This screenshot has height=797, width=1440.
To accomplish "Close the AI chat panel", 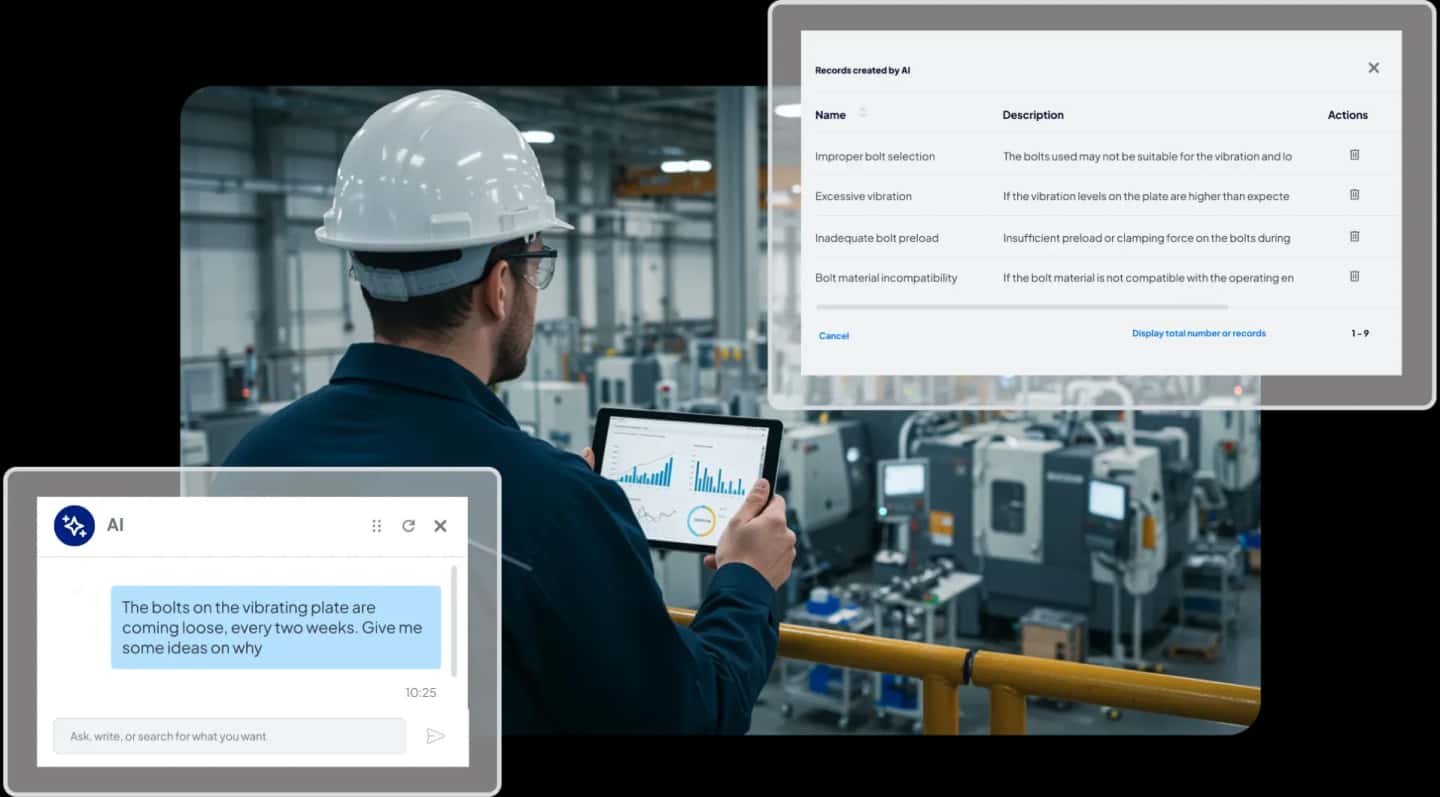I will pyautogui.click(x=440, y=526).
